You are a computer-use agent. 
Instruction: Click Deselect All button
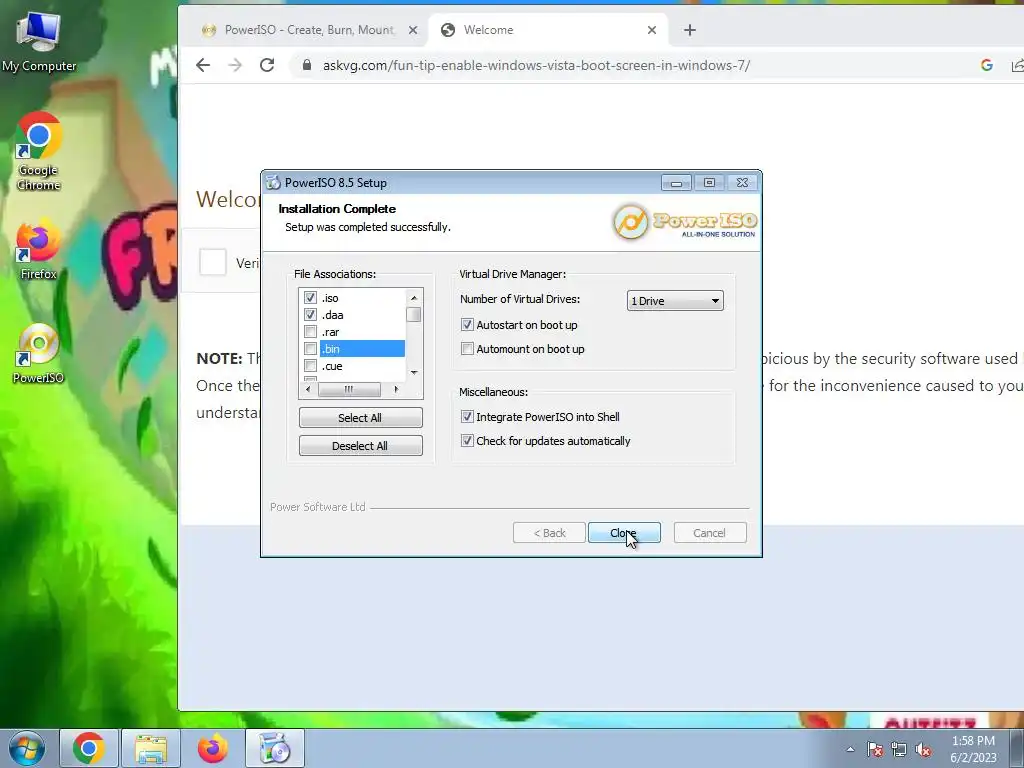point(360,446)
